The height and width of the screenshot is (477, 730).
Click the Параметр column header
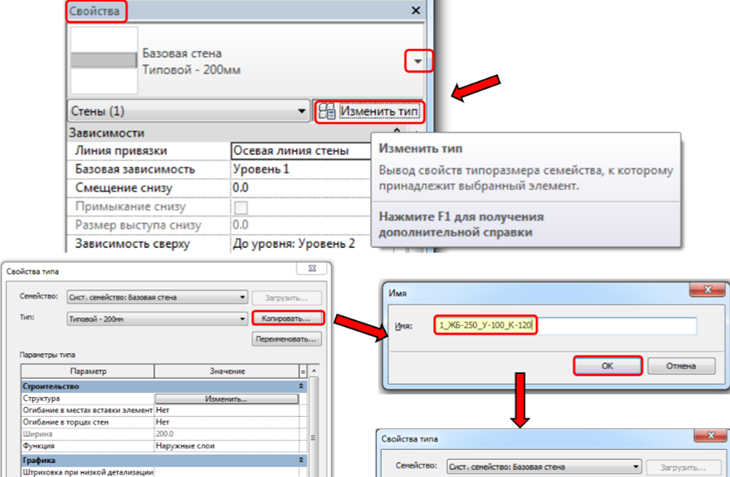click(x=88, y=371)
